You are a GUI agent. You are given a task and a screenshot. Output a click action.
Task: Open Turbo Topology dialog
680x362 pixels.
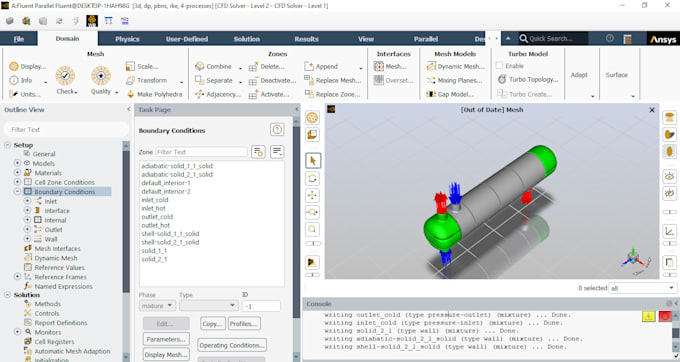click(528, 79)
